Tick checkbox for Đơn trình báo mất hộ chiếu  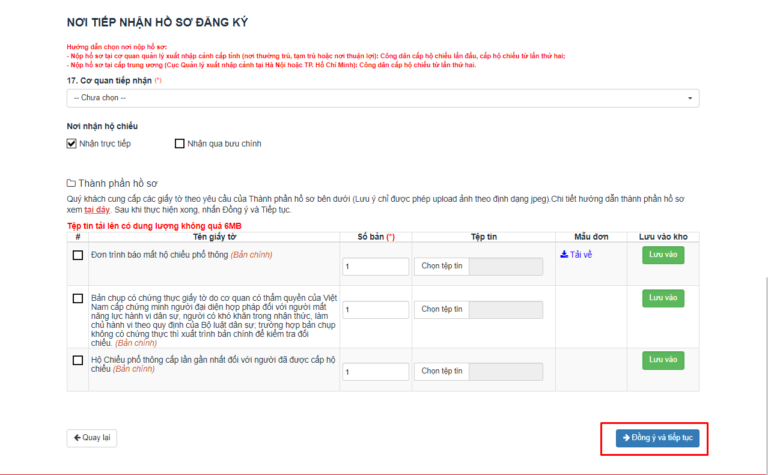click(78, 255)
